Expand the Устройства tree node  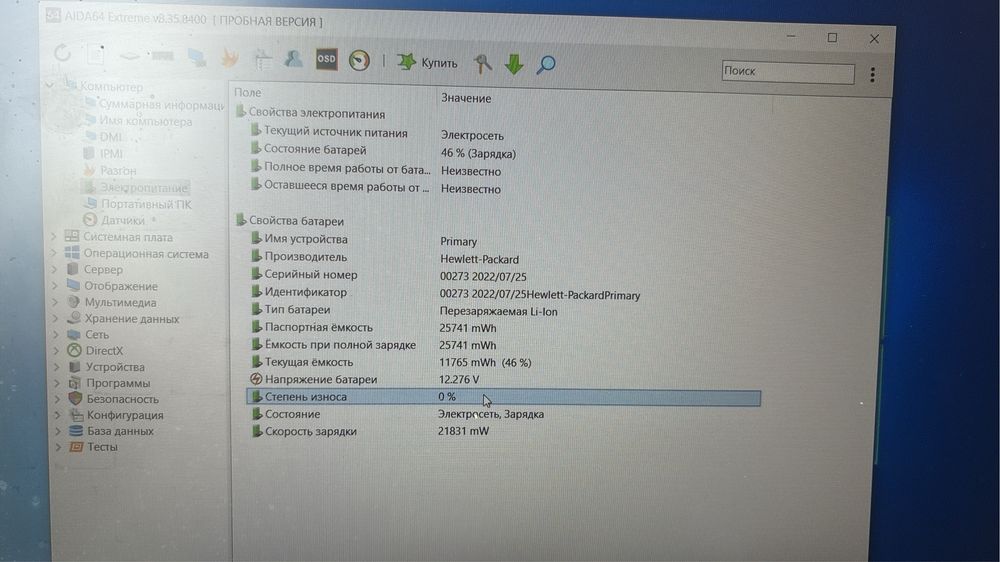57,366
